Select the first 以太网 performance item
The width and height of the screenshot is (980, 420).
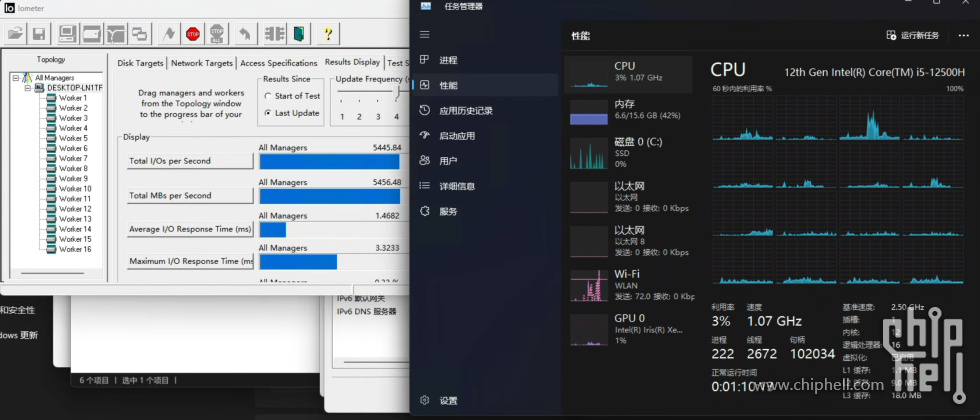[628, 197]
